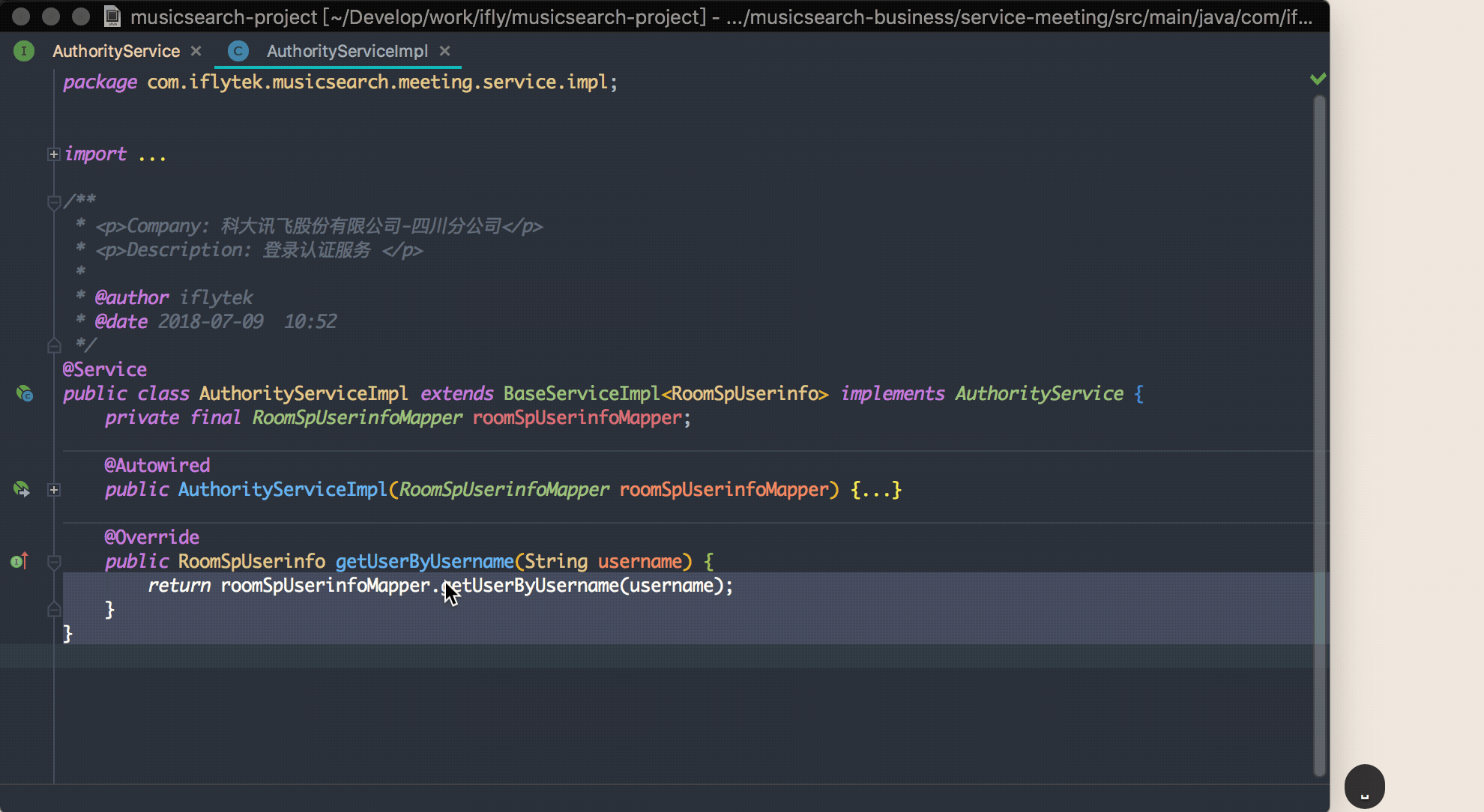The width and height of the screenshot is (1484, 812).
Task: Expand the collapsed import statements
Action: coord(53,154)
